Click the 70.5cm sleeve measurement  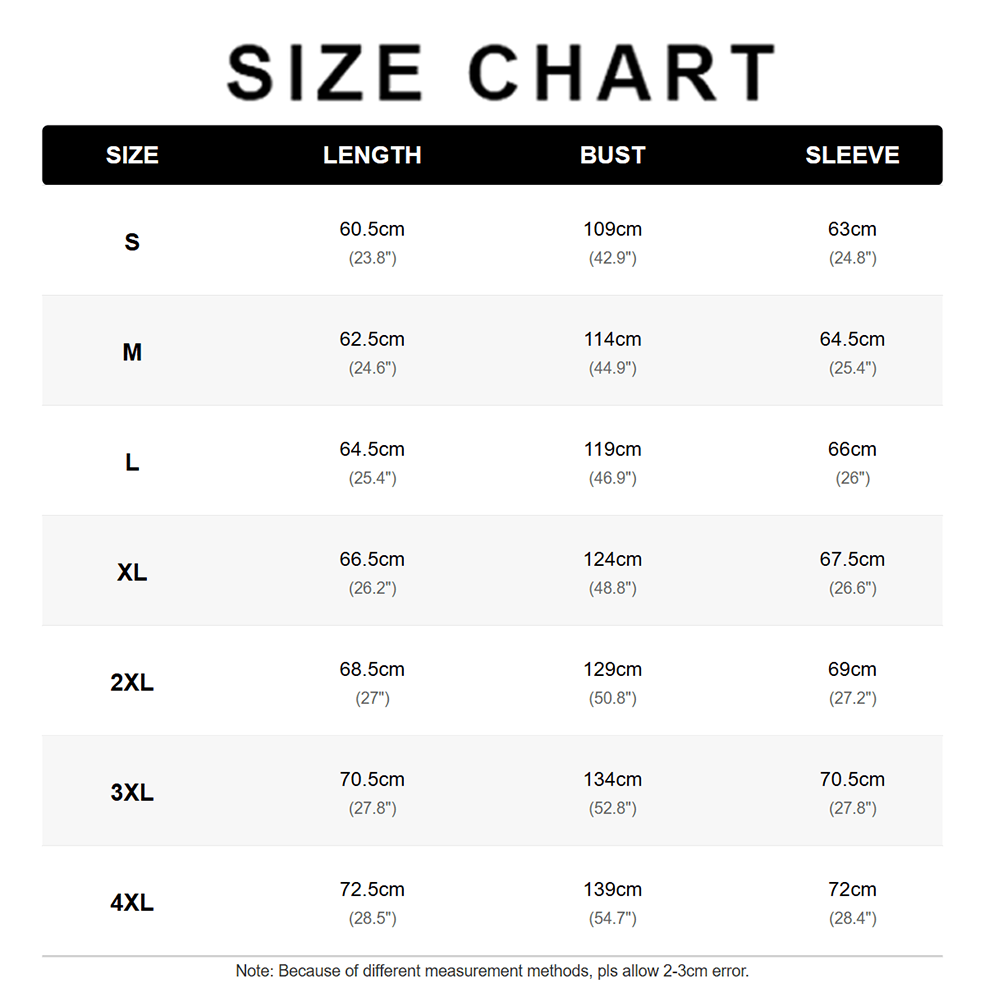[852, 779]
